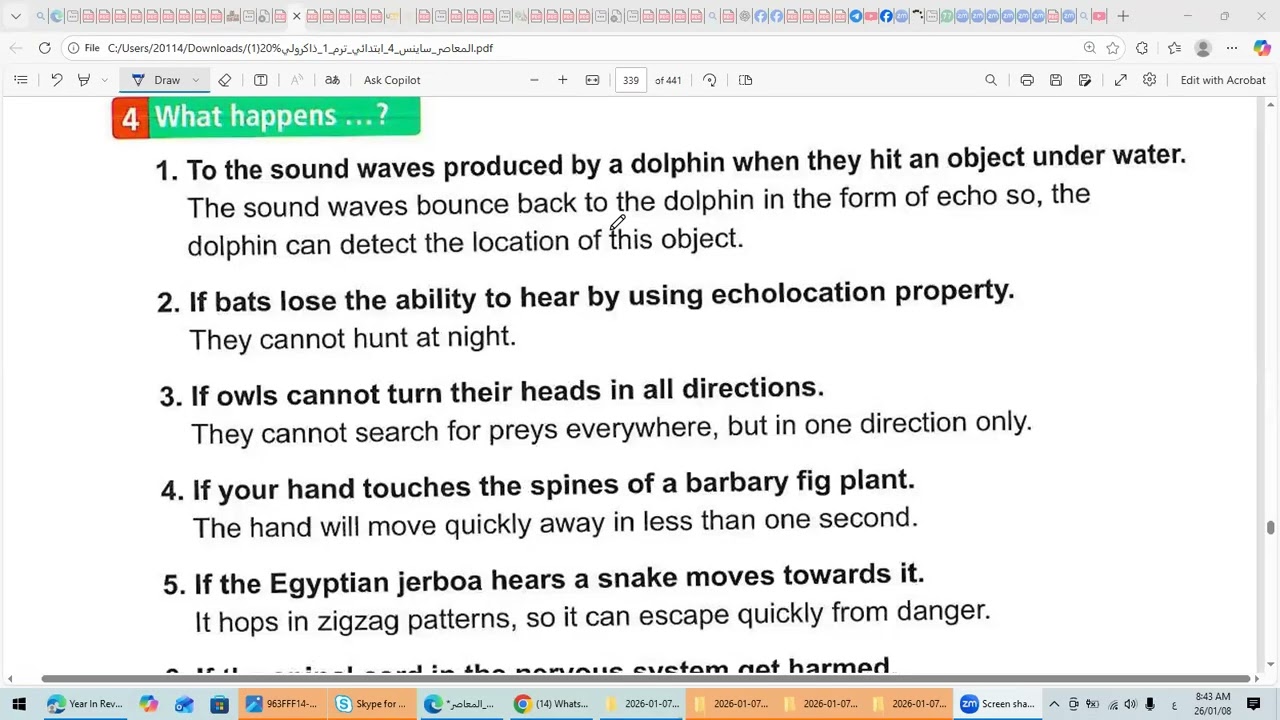Rotate the PDF page
Image resolution: width=1280 pixels, height=720 pixels.
710,80
